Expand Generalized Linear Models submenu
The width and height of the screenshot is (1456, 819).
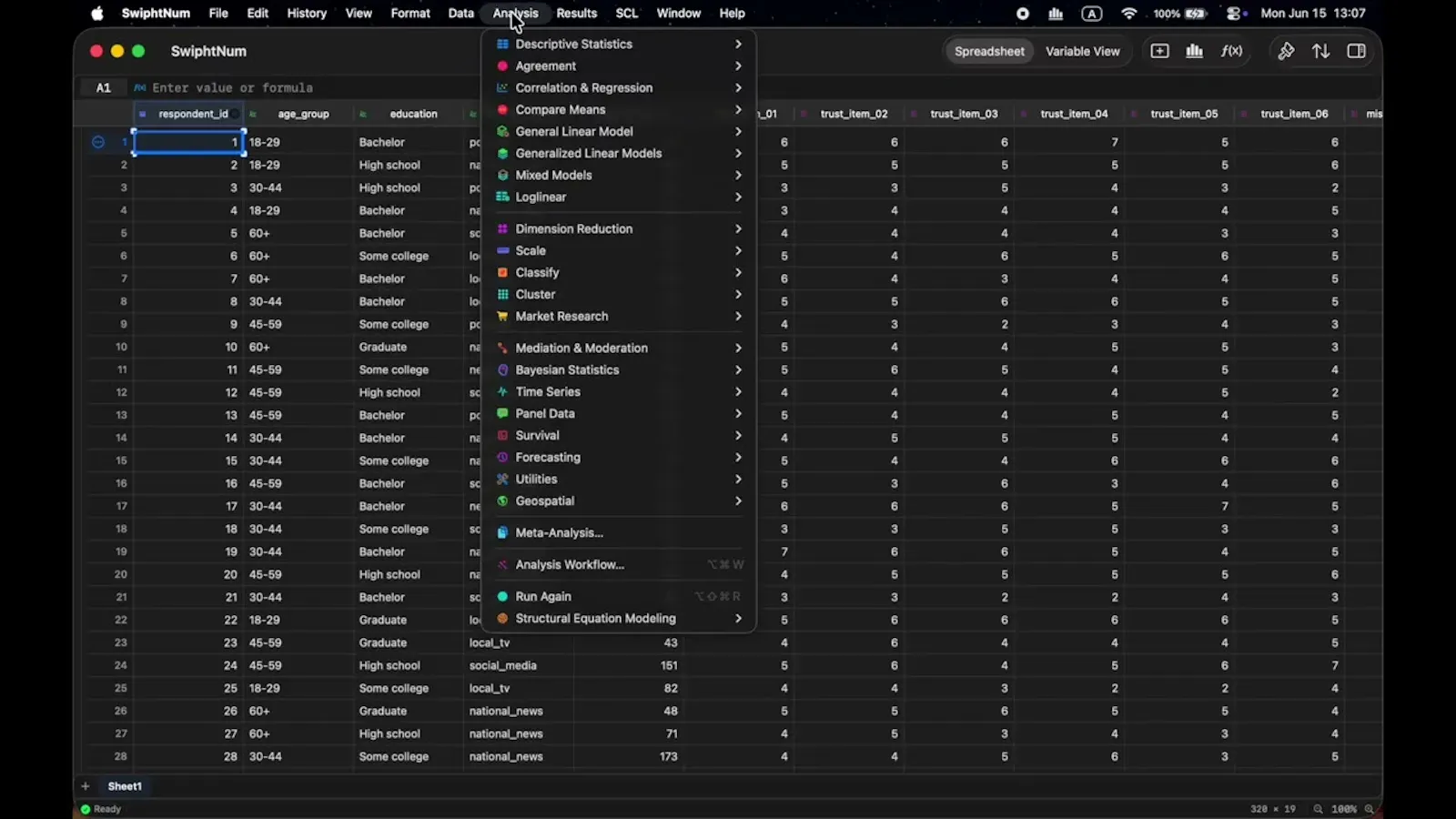coord(619,153)
